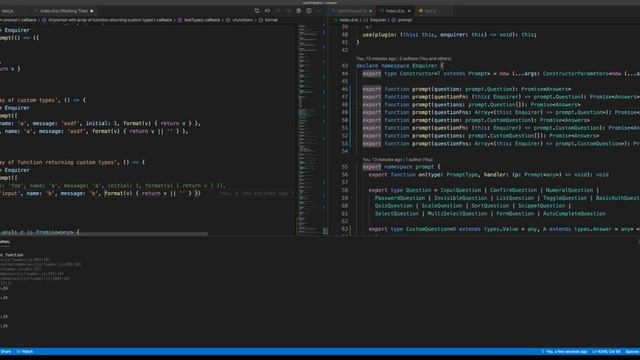This screenshot has width=640, height=360.
Task: Click 'export type CustomQuestion' on line 63
Action: tap(409, 229)
